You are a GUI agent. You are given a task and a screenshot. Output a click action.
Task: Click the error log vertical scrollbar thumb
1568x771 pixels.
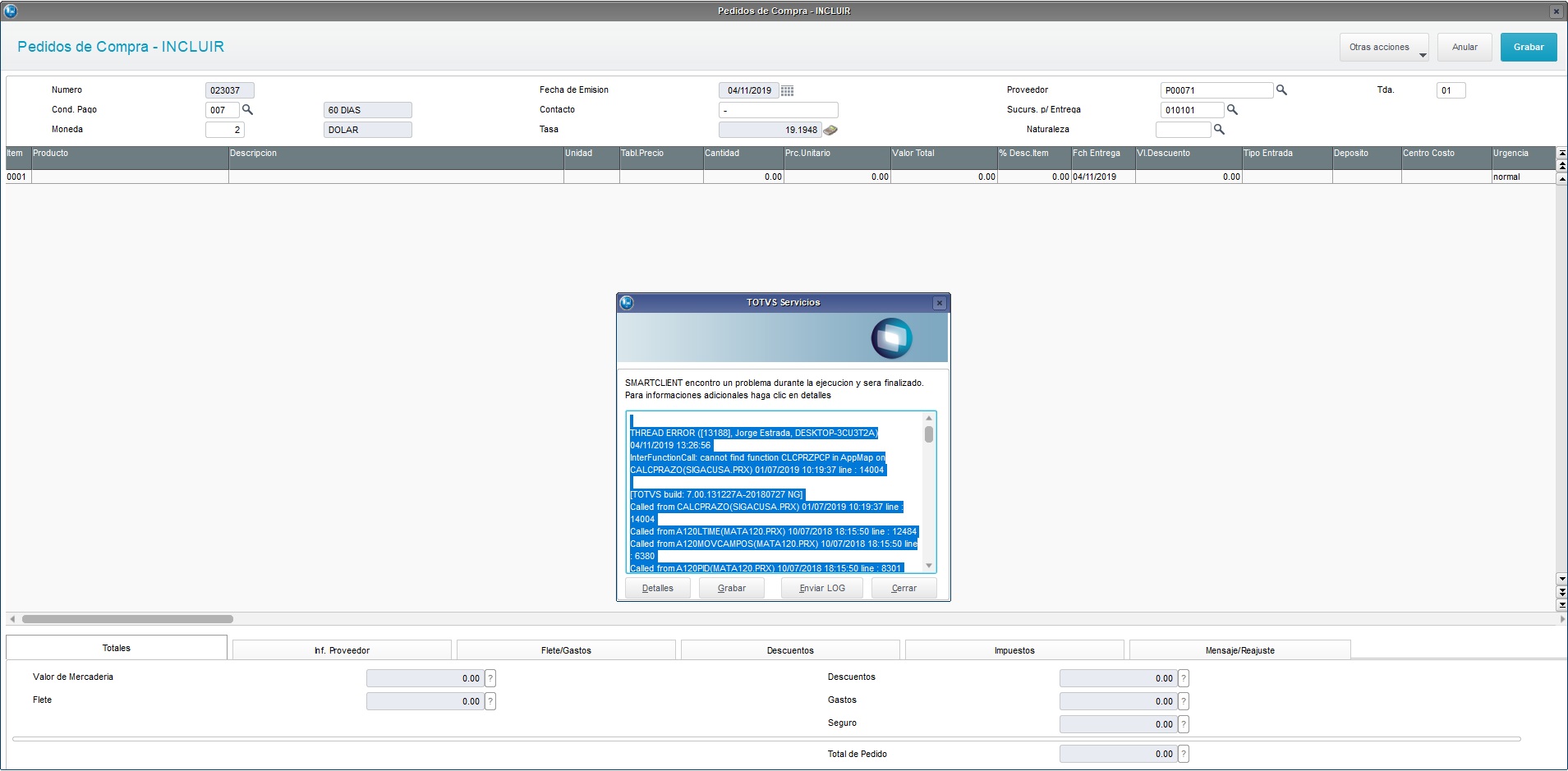[x=929, y=434]
